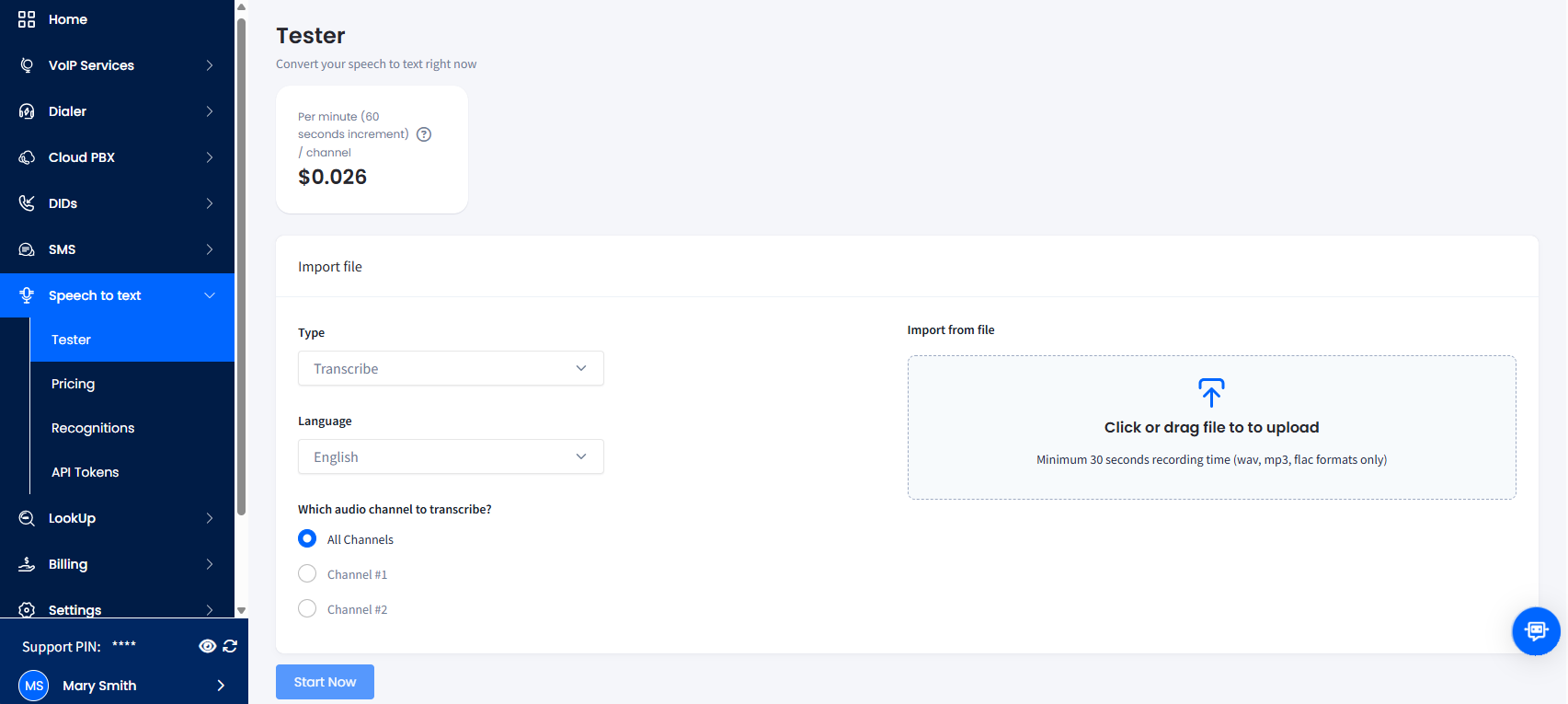Click the MS user avatar
The width and height of the screenshot is (1568, 704).
(34, 686)
